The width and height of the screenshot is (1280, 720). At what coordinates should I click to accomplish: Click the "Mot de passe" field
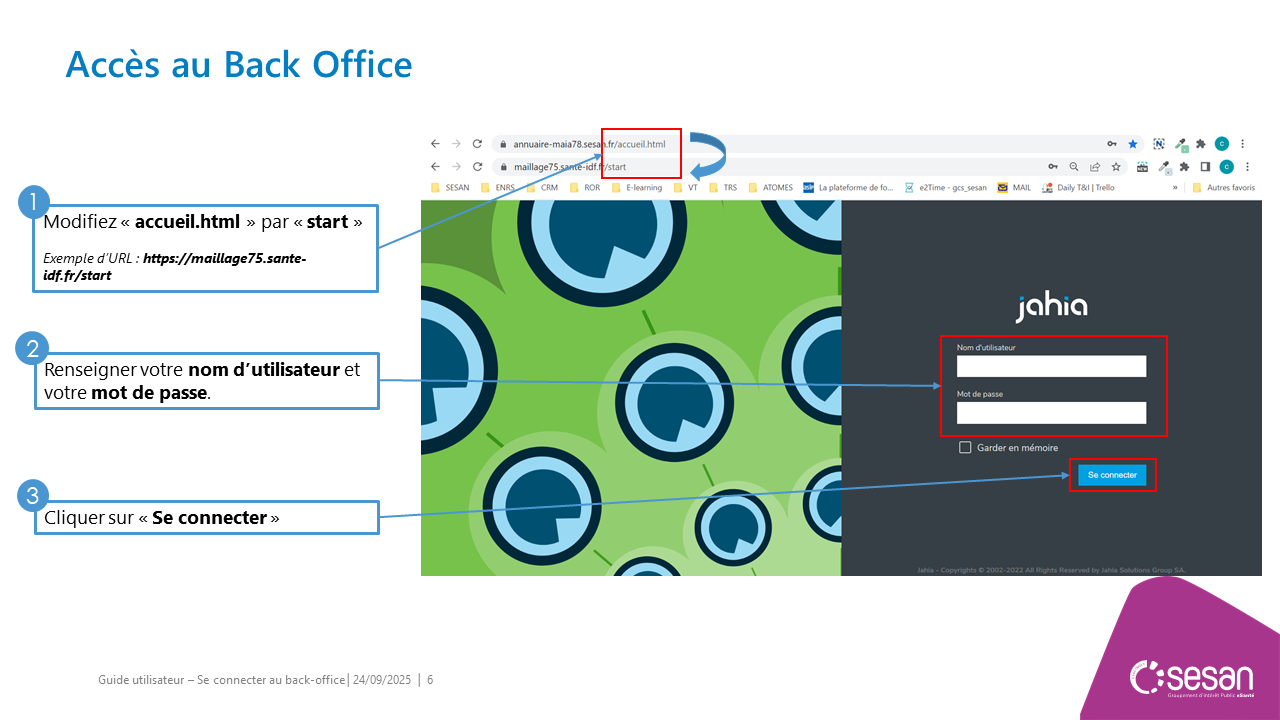1051,413
